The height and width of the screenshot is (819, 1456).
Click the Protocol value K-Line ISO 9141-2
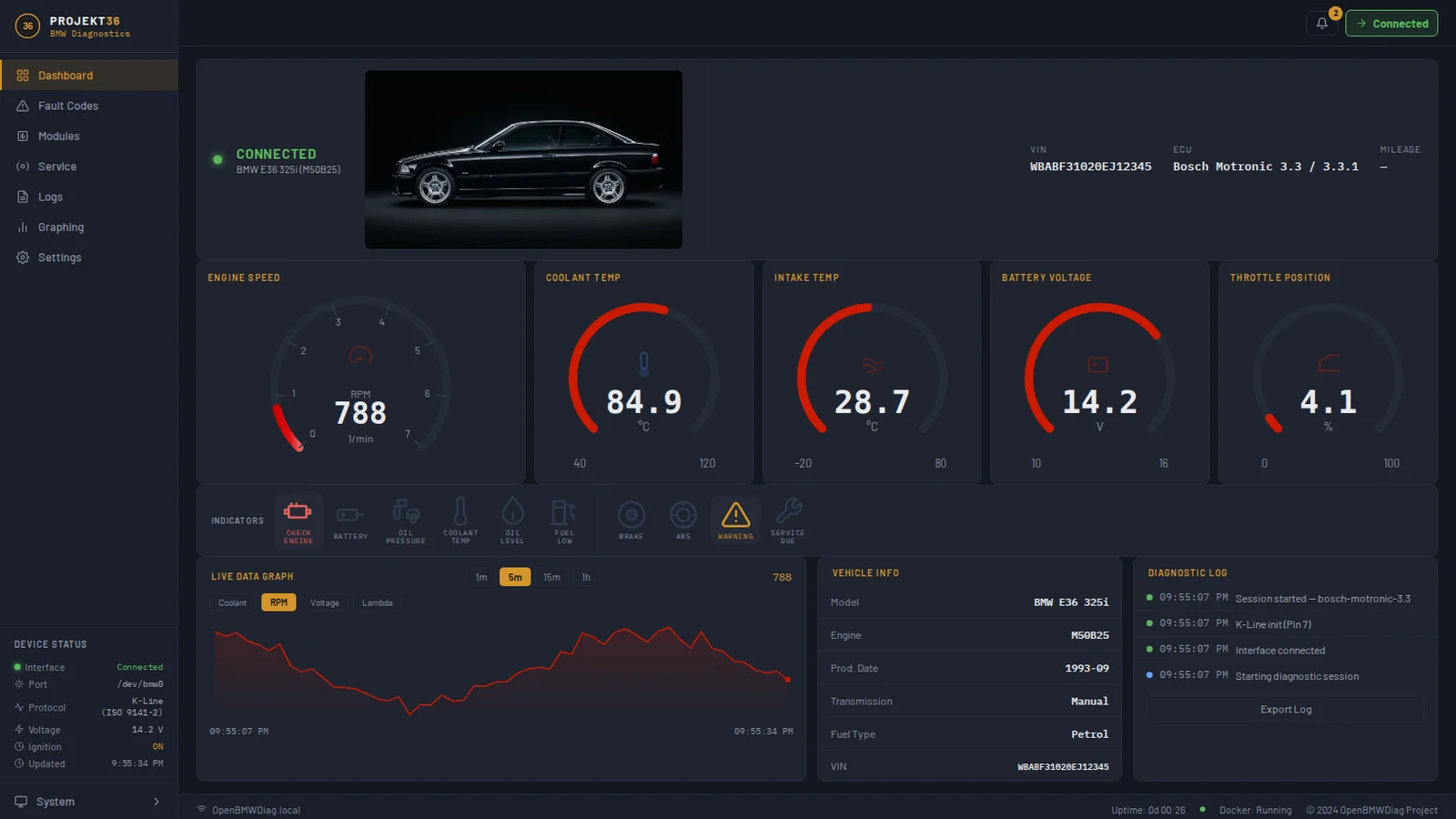[x=133, y=706]
